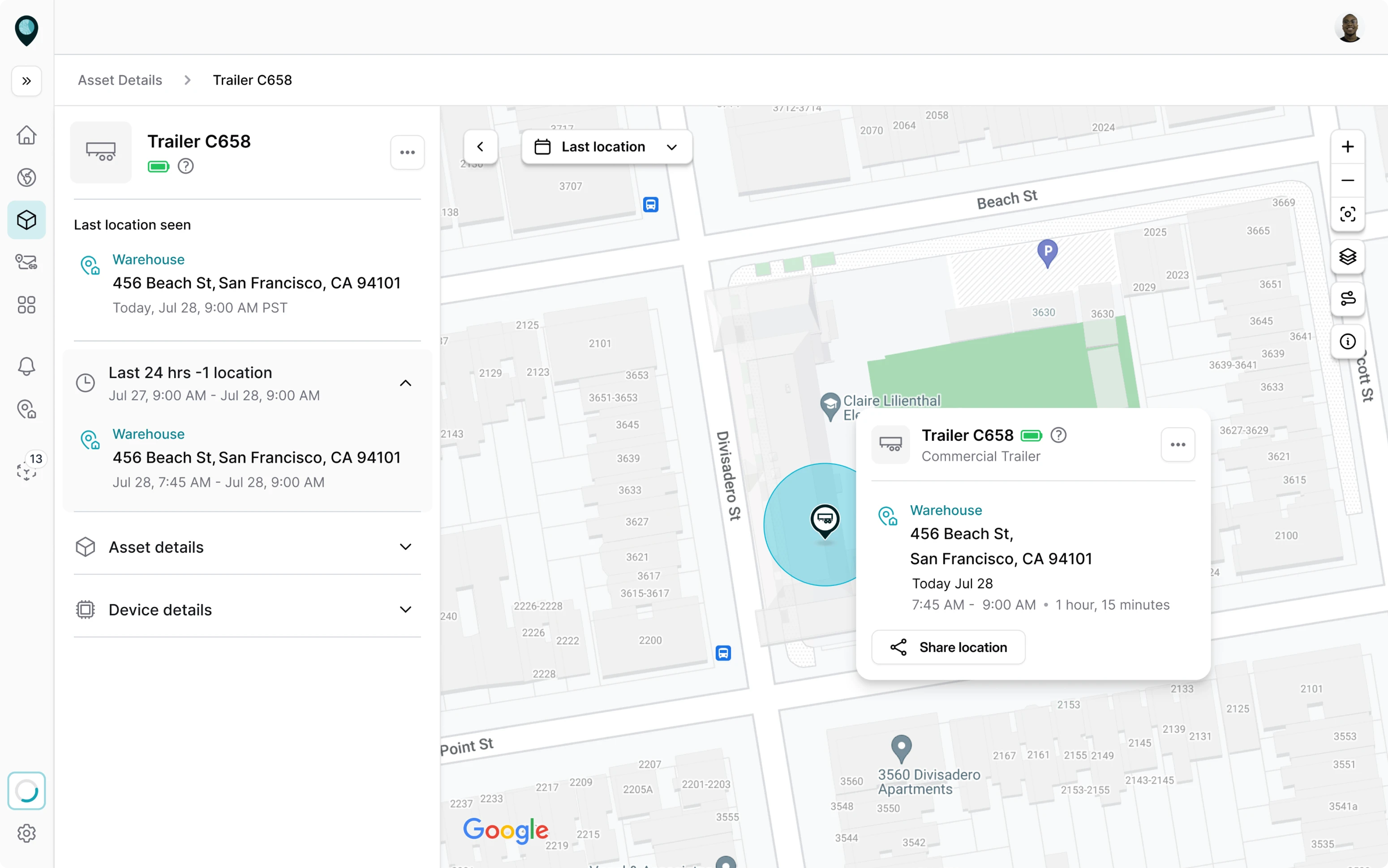Open the map layers selector icon
Image resolution: width=1388 pixels, height=868 pixels.
pyautogui.click(x=1347, y=256)
